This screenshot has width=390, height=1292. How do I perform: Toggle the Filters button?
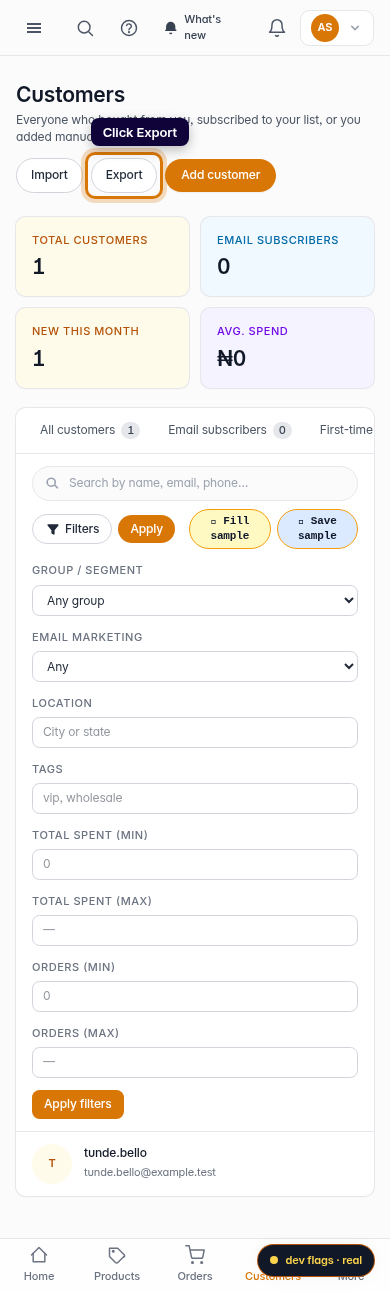(x=72, y=529)
